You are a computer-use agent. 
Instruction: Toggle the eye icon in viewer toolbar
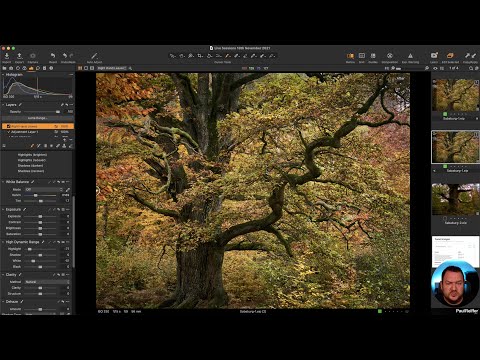click(x=435, y=68)
